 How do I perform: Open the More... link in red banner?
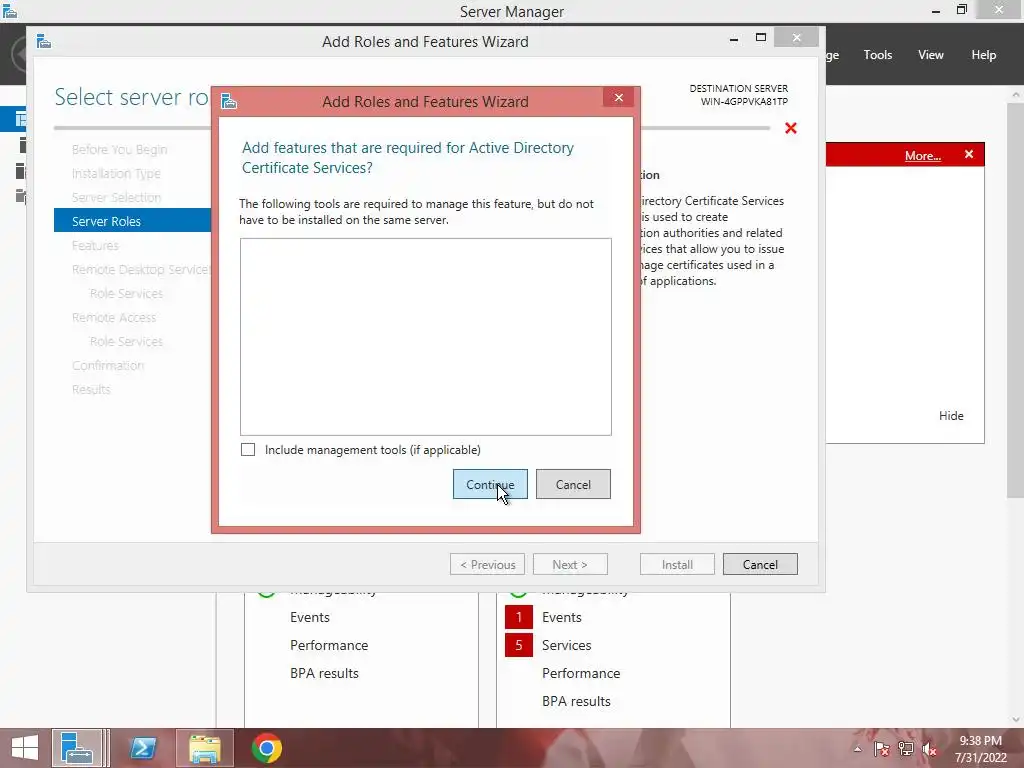(923, 155)
